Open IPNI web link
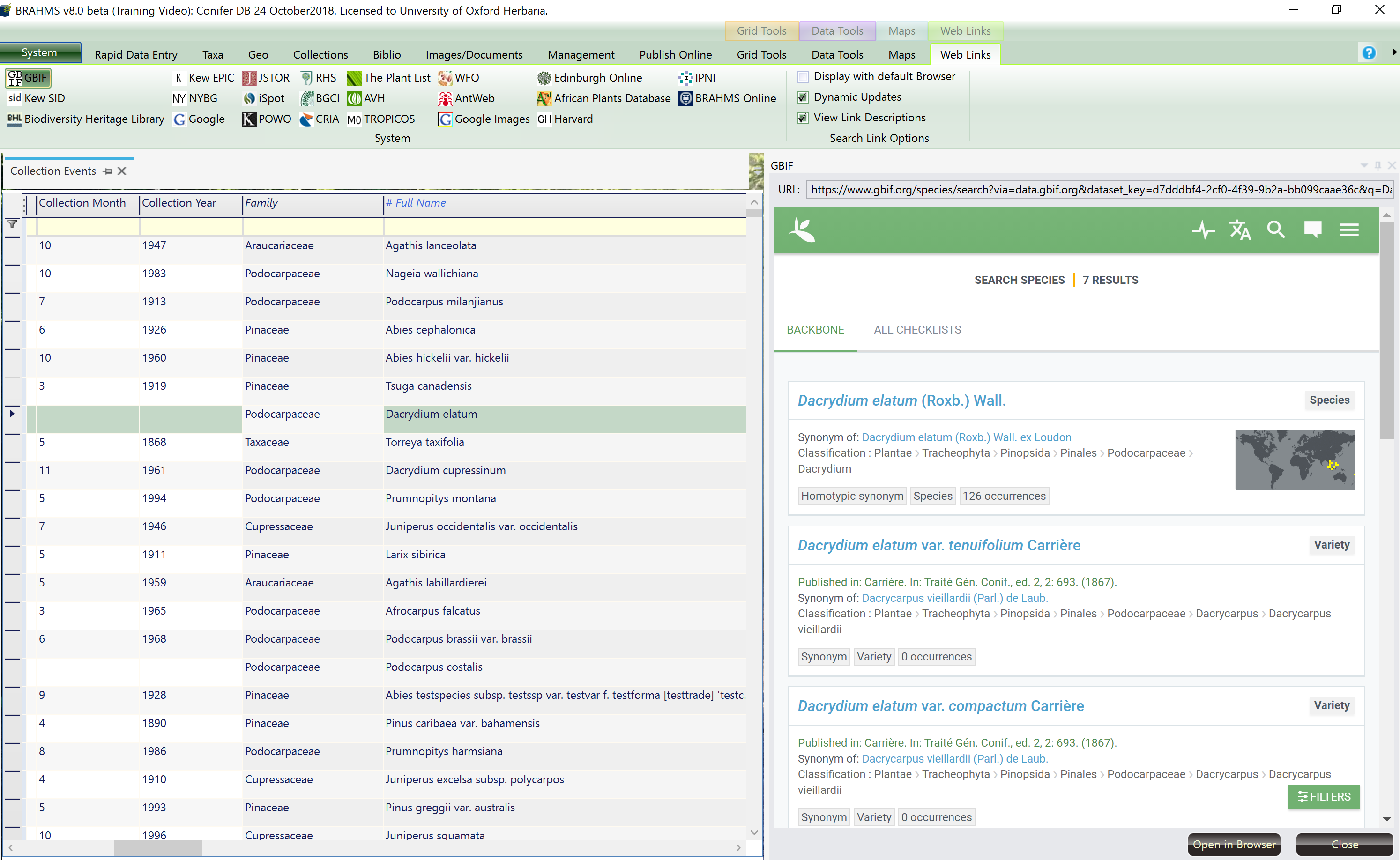Viewport: 1400px width, 860px height. pyautogui.click(x=697, y=78)
